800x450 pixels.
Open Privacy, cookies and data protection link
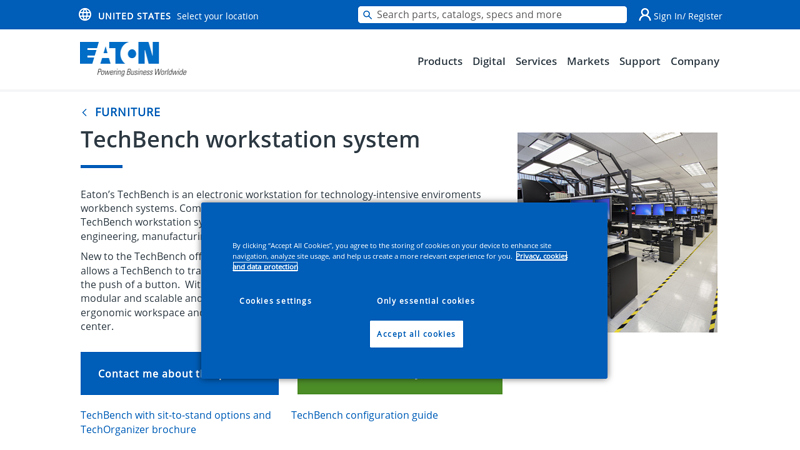click(399, 261)
